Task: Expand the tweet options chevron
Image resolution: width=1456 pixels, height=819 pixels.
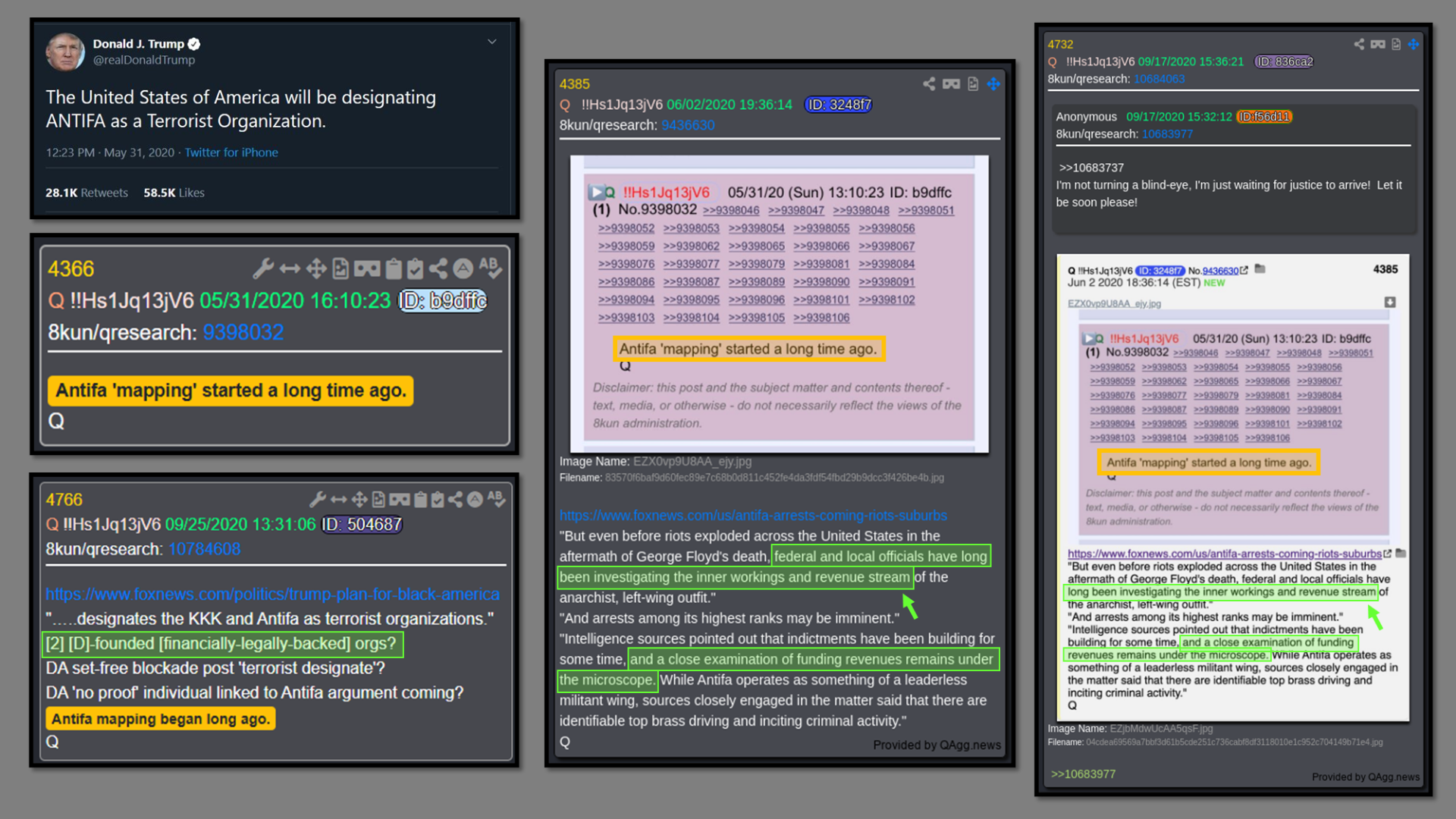Action: (492, 42)
